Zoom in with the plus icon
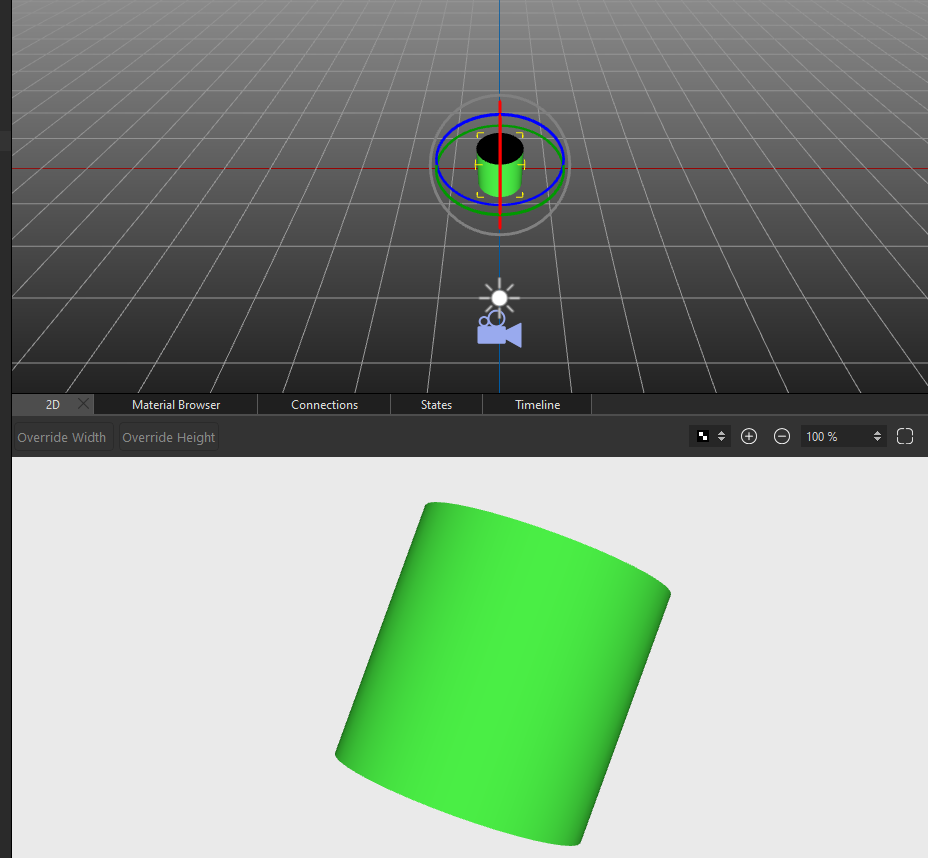 (x=749, y=437)
